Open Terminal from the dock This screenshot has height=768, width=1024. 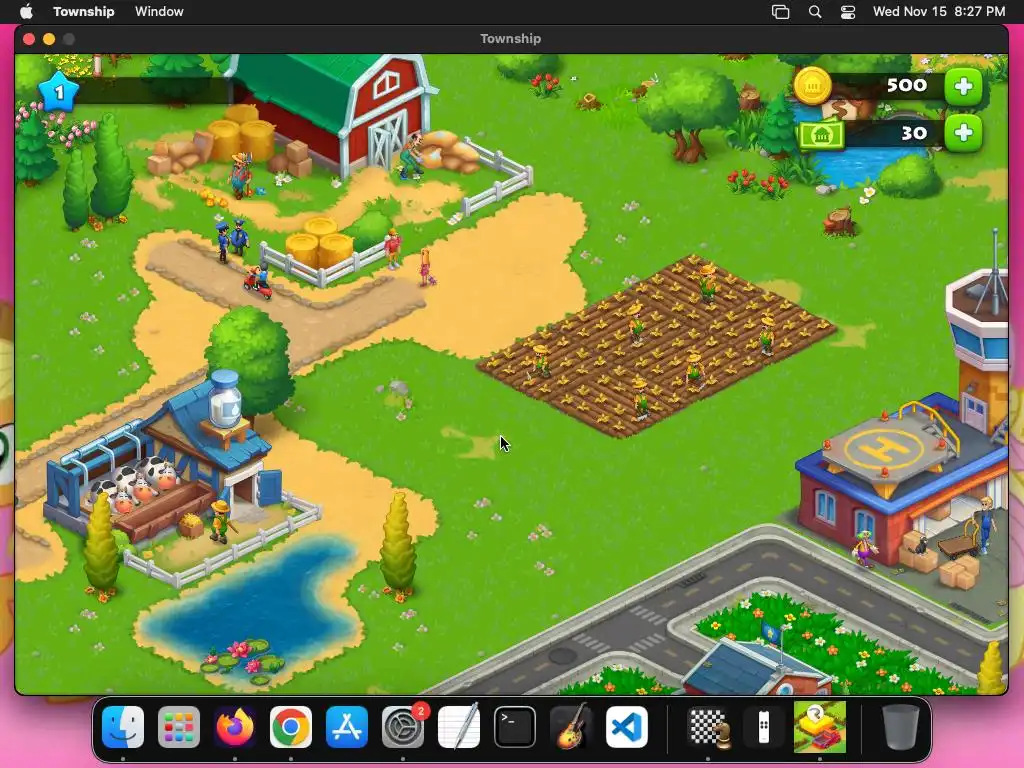(x=515, y=726)
